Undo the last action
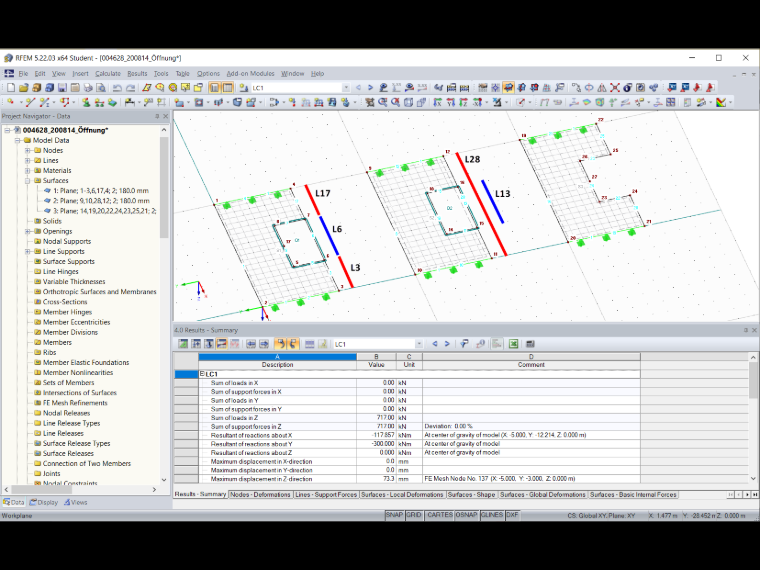Viewport: 760px width, 570px height. click(117, 88)
